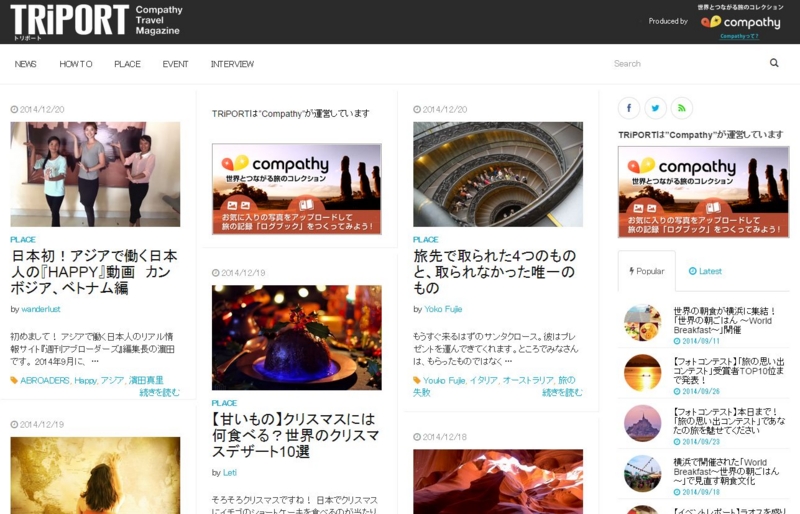Click the イタリア tag
This screenshot has height=514, width=800.
(x=483, y=380)
